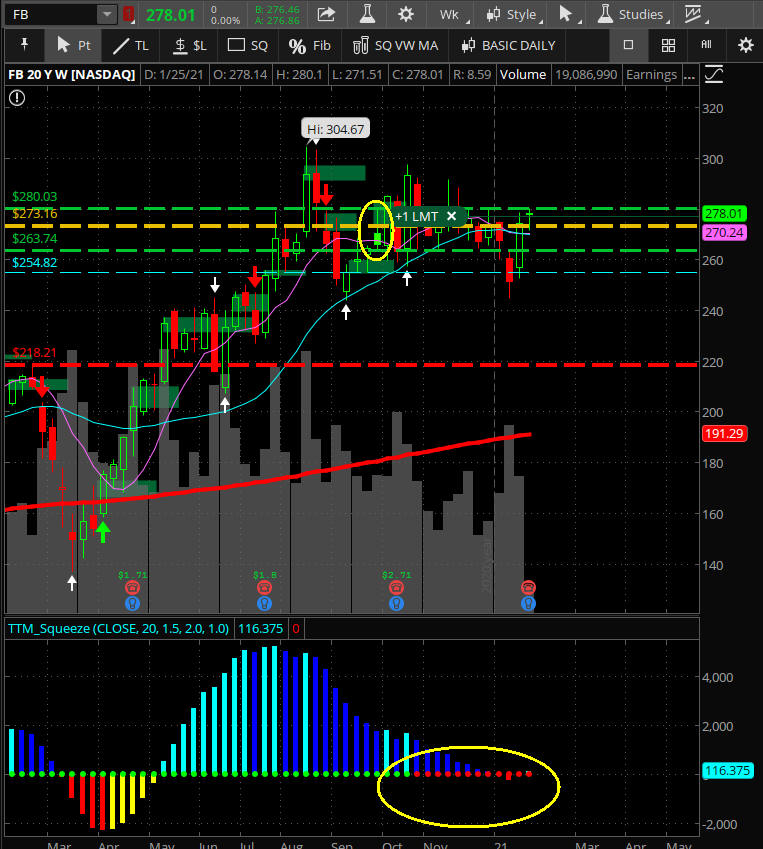Apply the SQ VW MA study set
763x849 pixels.
[395, 45]
